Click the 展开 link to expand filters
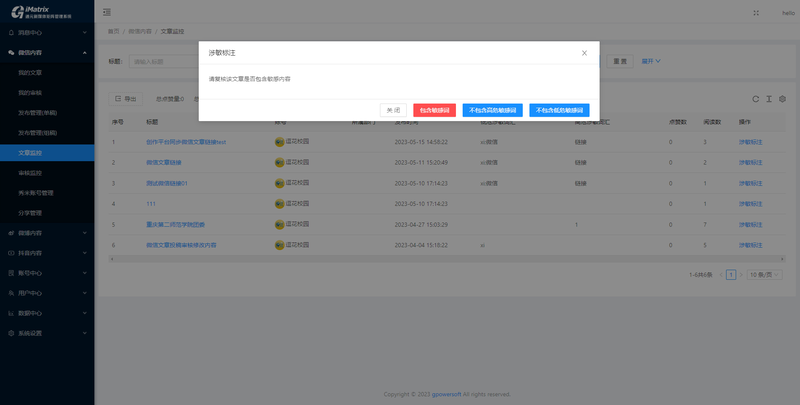 pos(651,61)
